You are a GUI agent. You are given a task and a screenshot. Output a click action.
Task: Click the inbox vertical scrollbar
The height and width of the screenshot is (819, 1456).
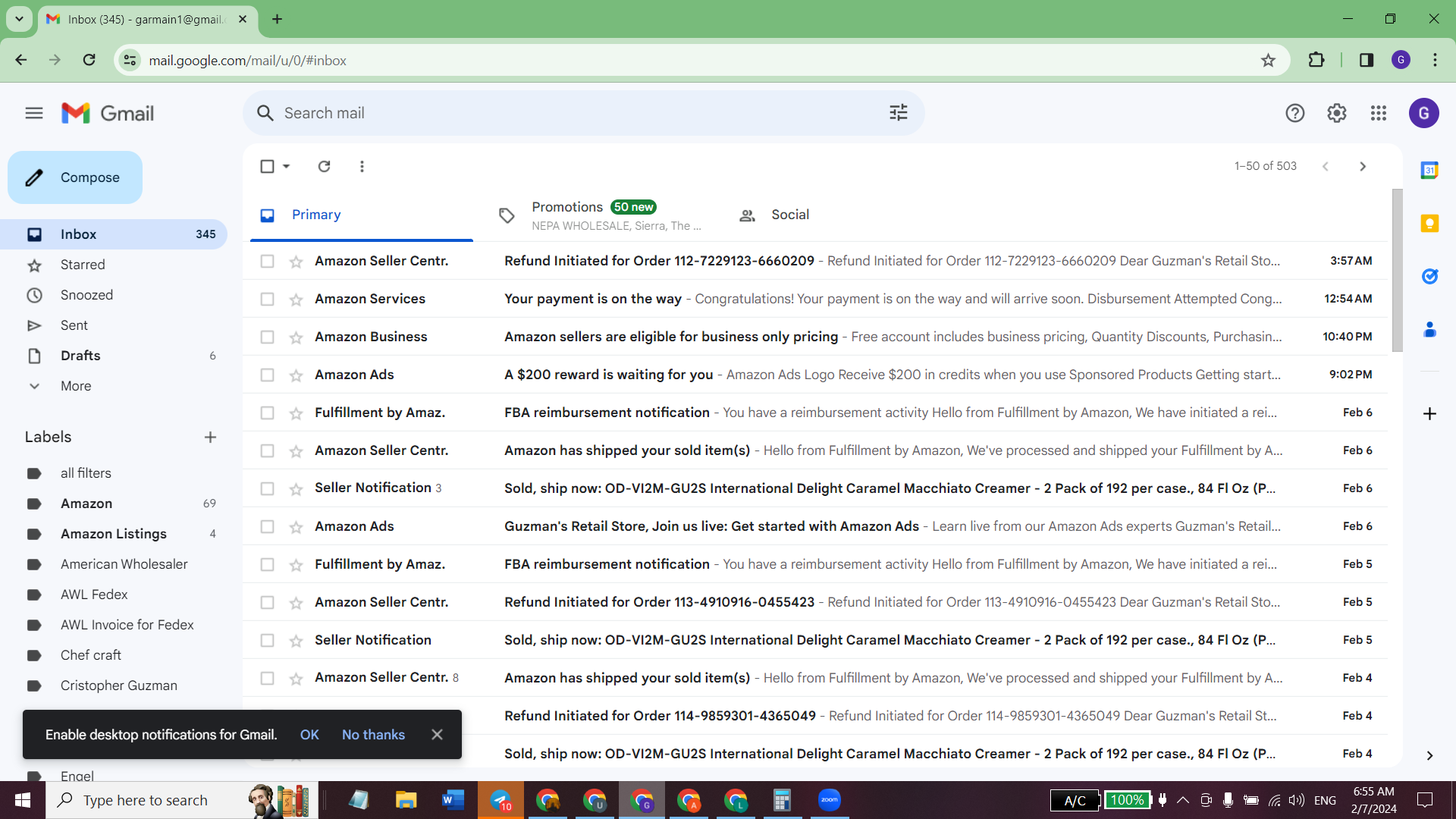1397,271
